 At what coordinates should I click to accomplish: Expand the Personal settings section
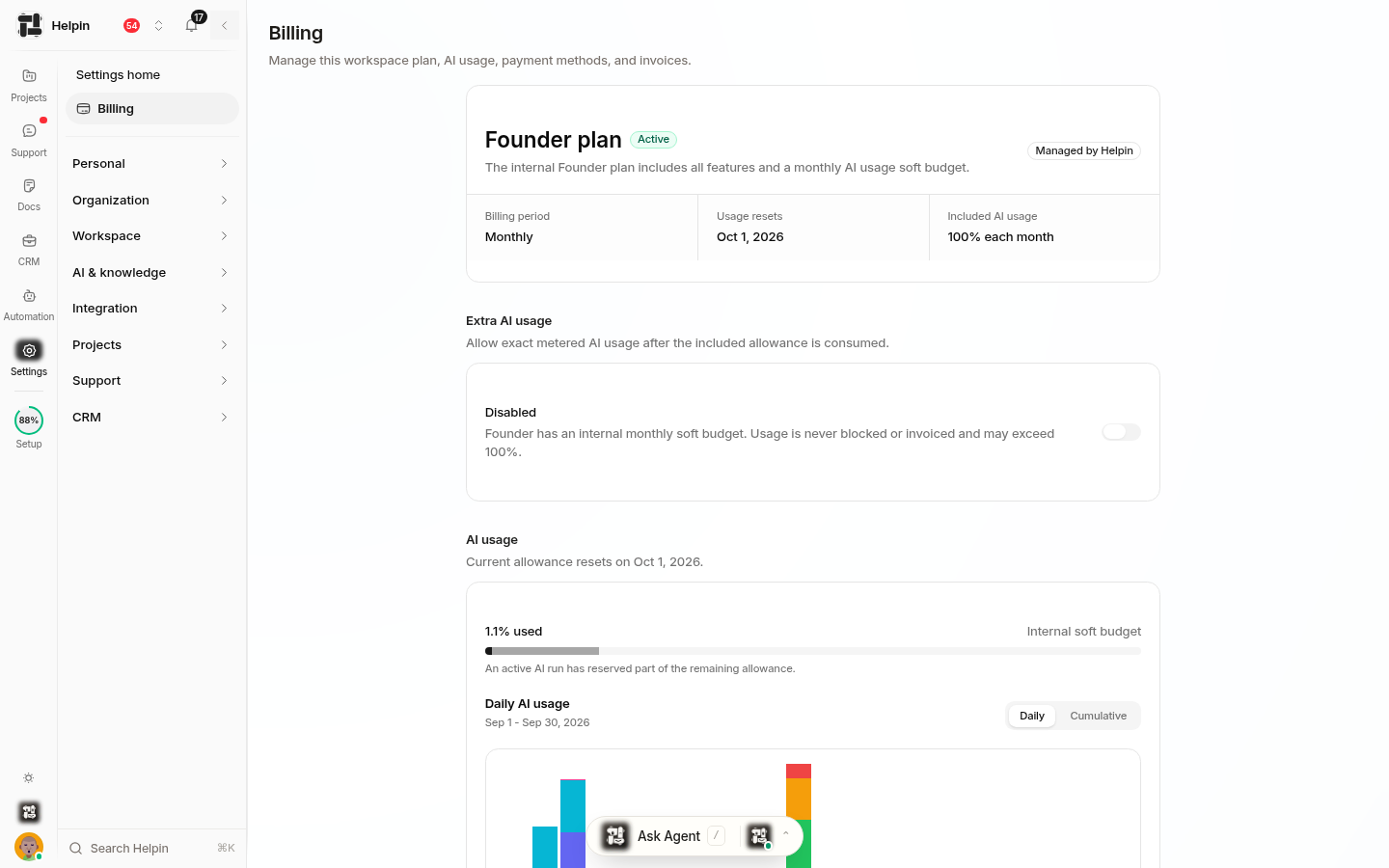point(151,164)
